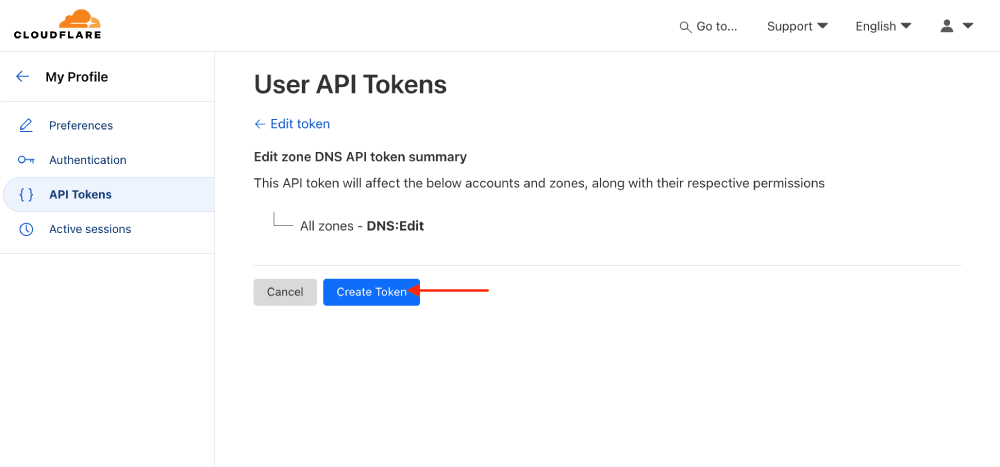Screen dimensions: 1000x467
Task: Click the Authentication key icon
Action: pyautogui.click(x=26, y=159)
